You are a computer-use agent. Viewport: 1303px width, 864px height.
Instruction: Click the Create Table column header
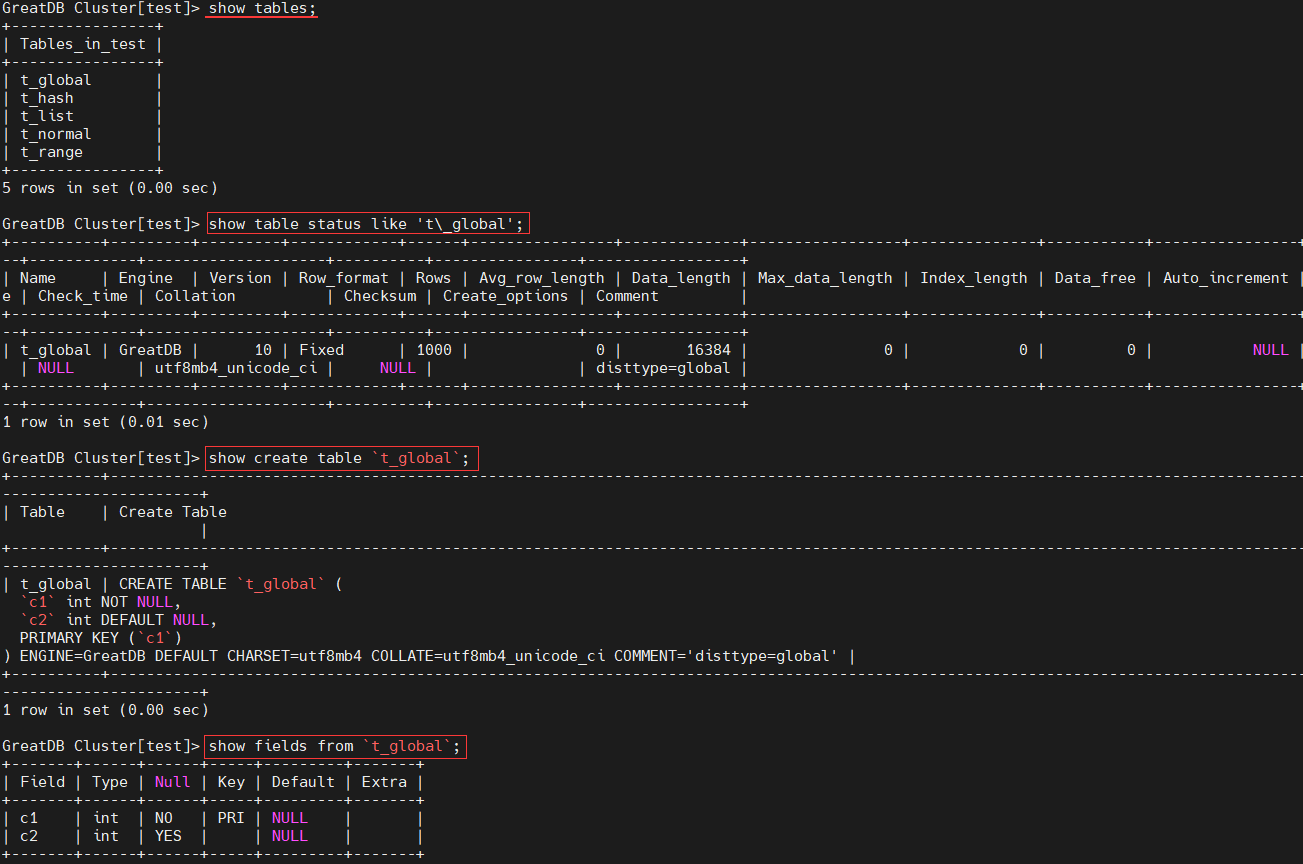pyautogui.click(x=173, y=512)
